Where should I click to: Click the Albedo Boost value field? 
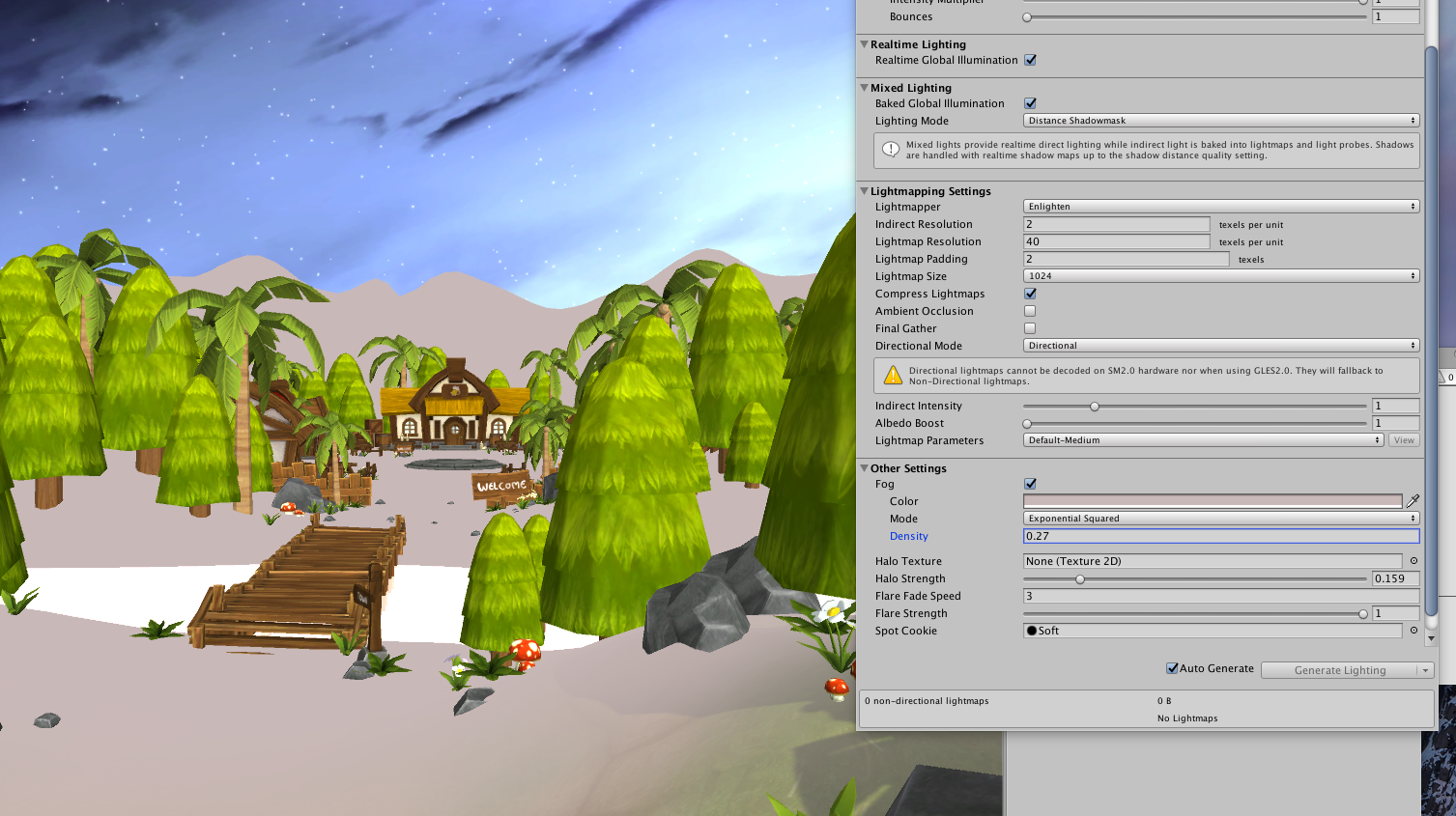point(1395,423)
